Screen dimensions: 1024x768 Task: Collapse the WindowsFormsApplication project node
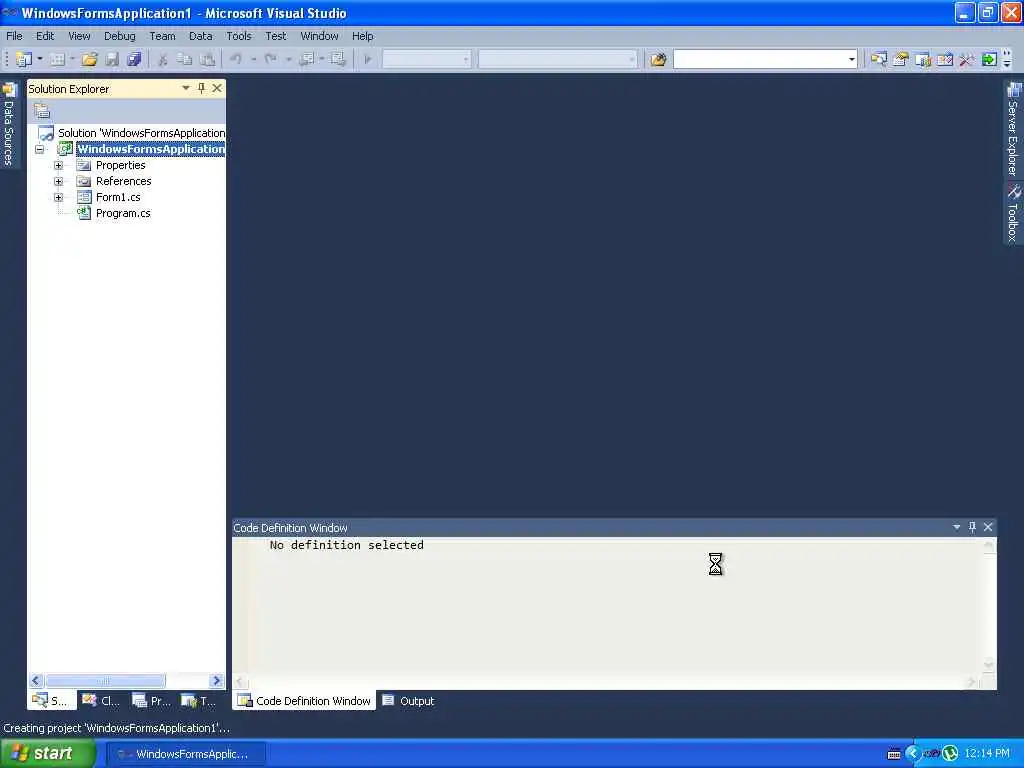pyautogui.click(x=40, y=149)
